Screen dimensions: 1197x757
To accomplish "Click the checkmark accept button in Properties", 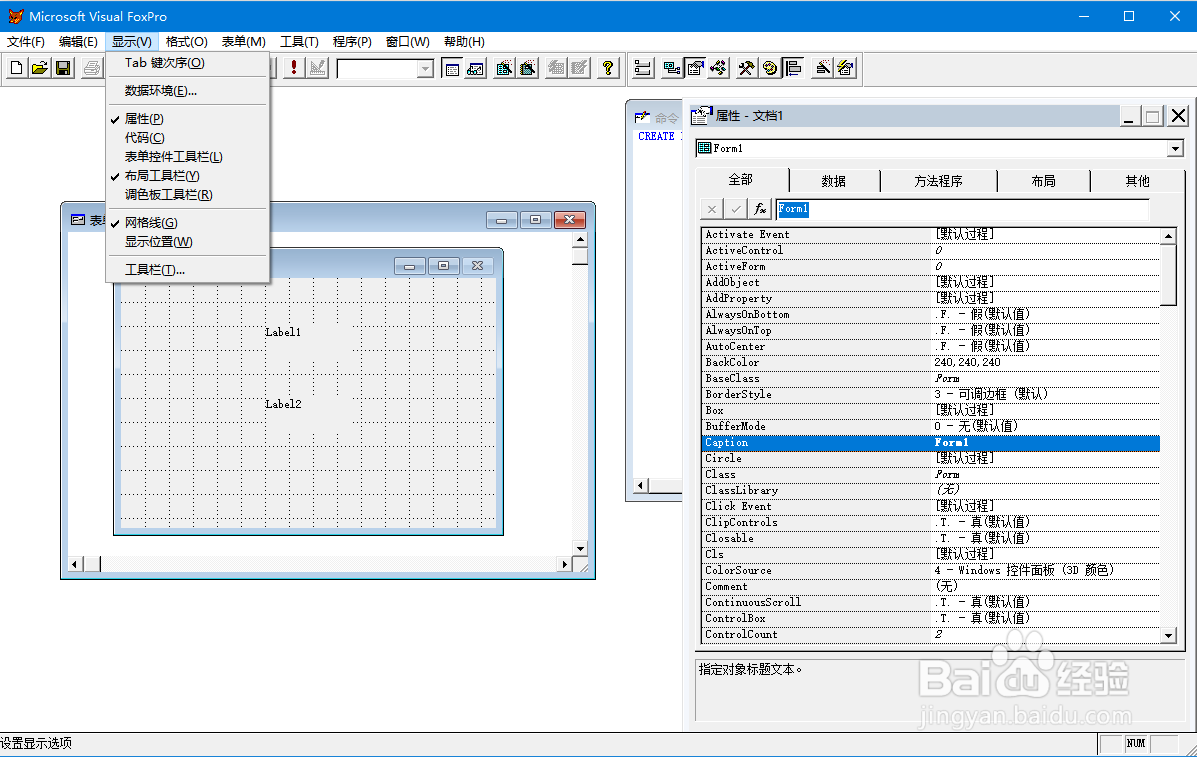I will [x=736, y=208].
